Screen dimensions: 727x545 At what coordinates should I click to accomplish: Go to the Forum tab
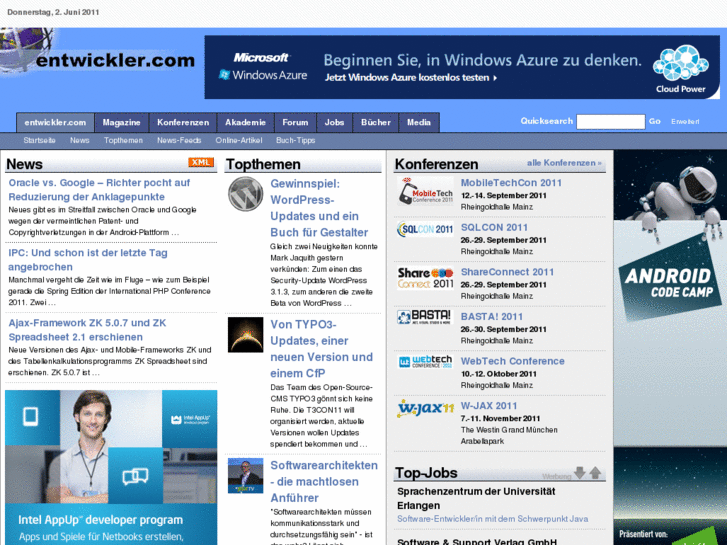coord(295,122)
